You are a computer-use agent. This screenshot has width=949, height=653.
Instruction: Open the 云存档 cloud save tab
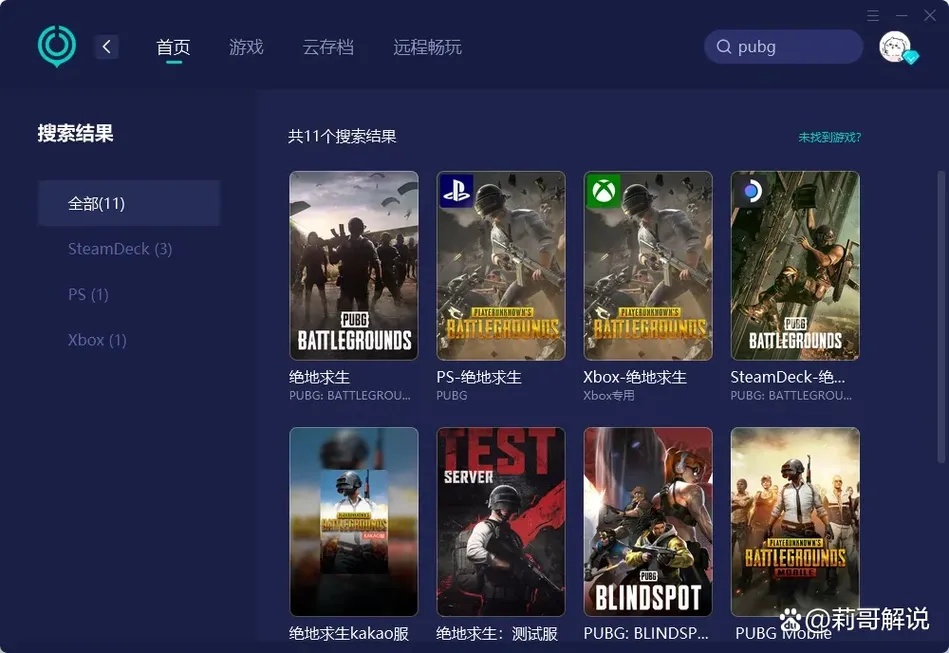coord(328,47)
